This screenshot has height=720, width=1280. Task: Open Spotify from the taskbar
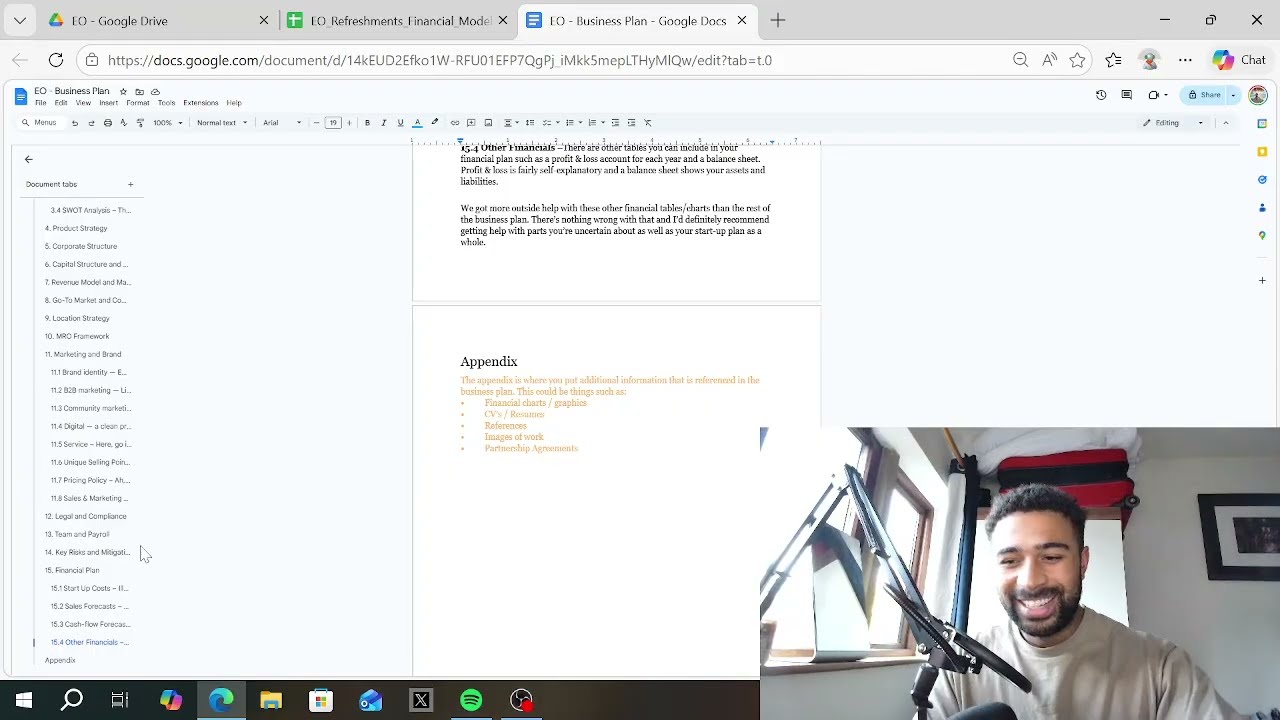pyautogui.click(x=471, y=700)
